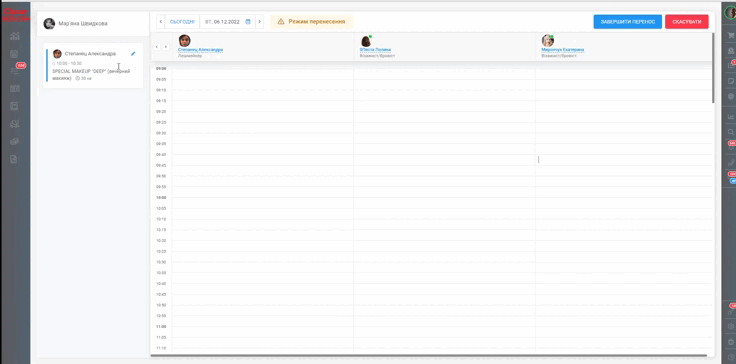Edit the Степанец Александра appointment with pencil icon
This screenshot has width=736, height=364.
pyautogui.click(x=133, y=54)
